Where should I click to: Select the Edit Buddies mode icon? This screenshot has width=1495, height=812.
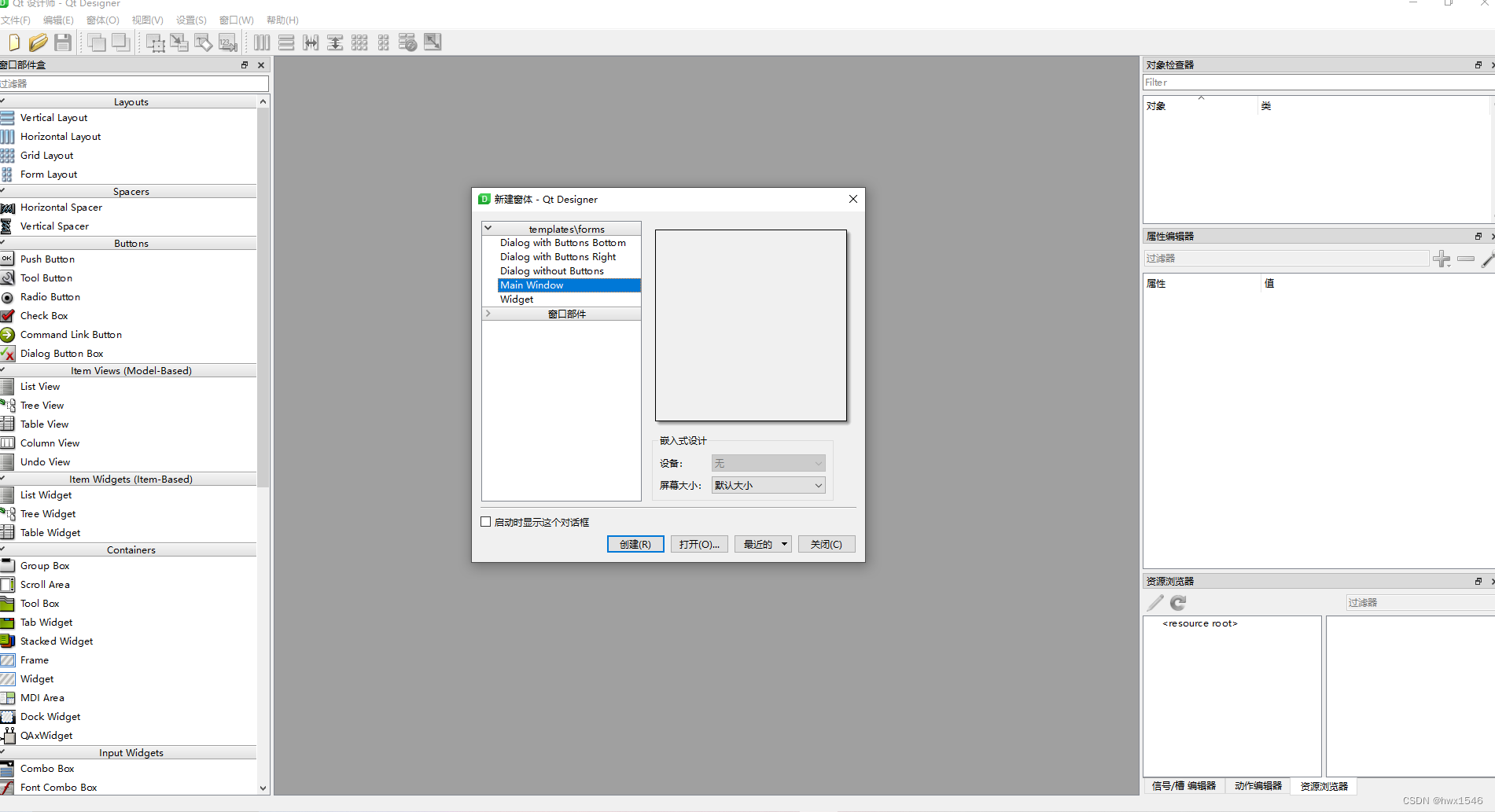(204, 42)
